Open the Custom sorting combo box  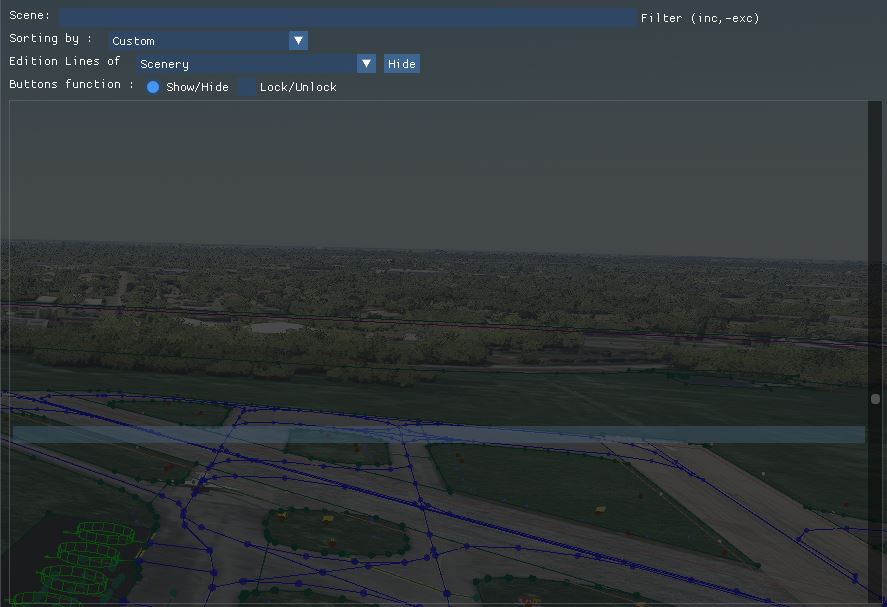point(198,41)
